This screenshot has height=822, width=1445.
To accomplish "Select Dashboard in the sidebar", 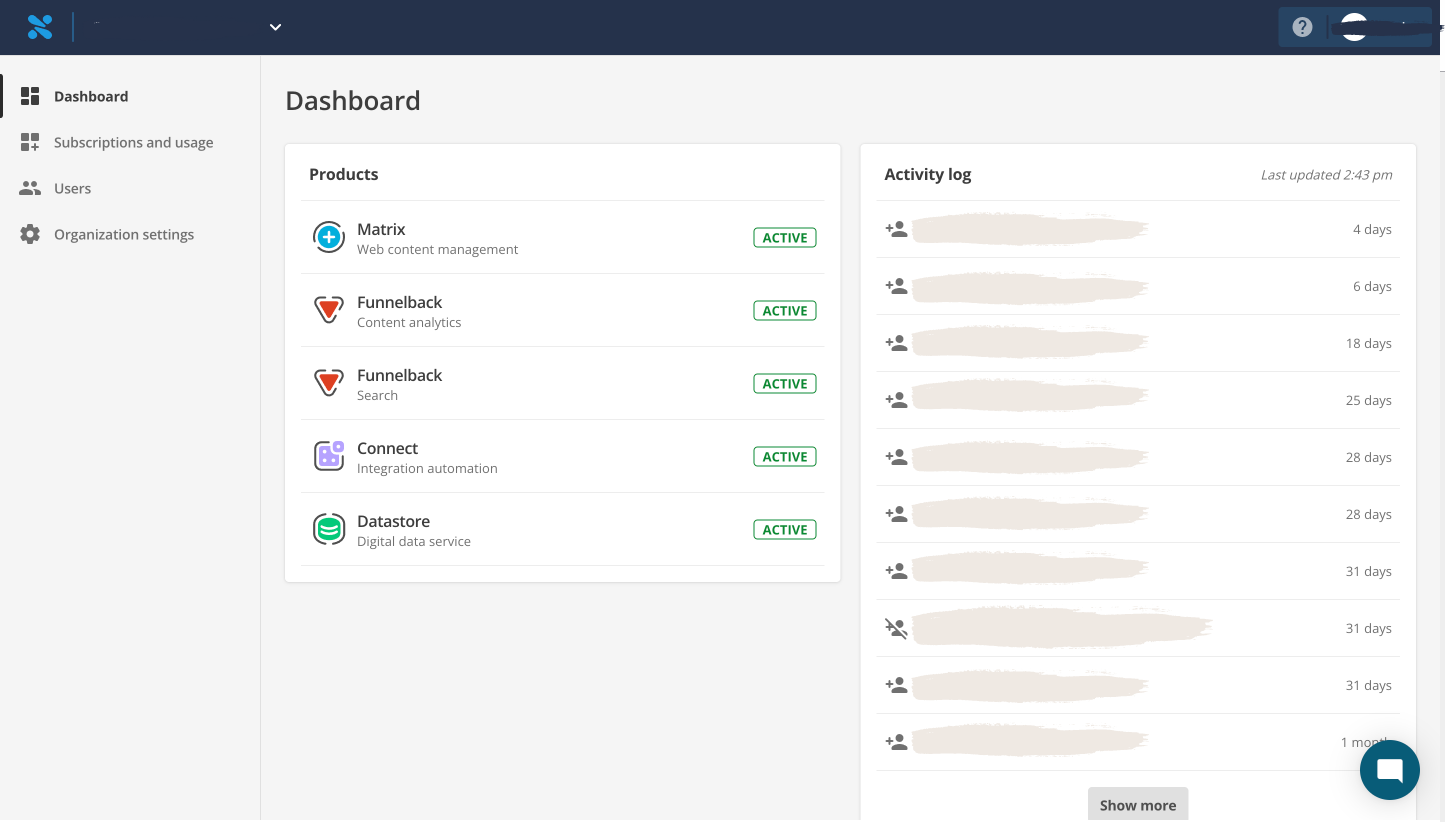I will [x=91, y=97].
